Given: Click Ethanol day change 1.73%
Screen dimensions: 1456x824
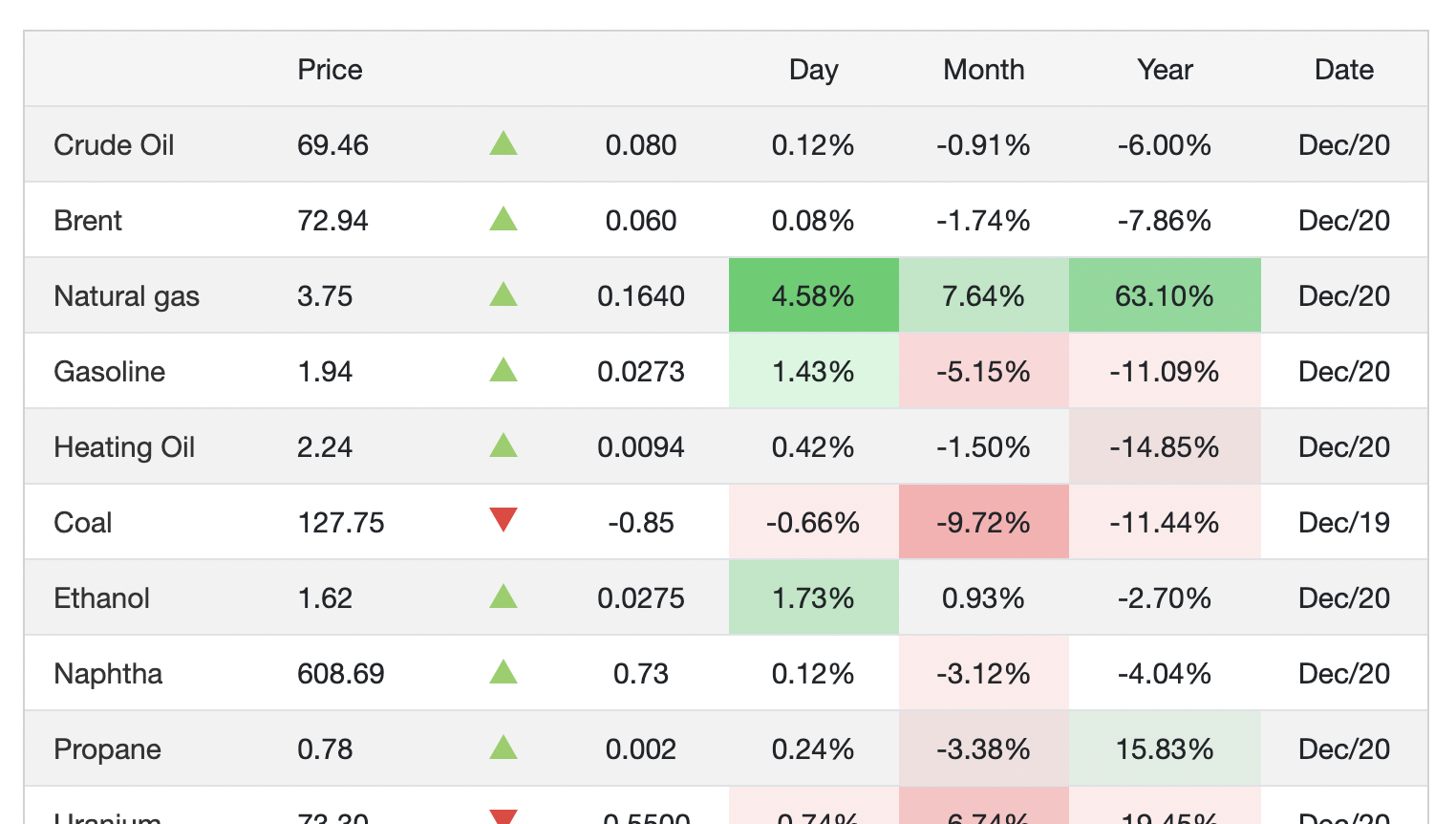Looking at the screenshot, I should click(813, 597).
